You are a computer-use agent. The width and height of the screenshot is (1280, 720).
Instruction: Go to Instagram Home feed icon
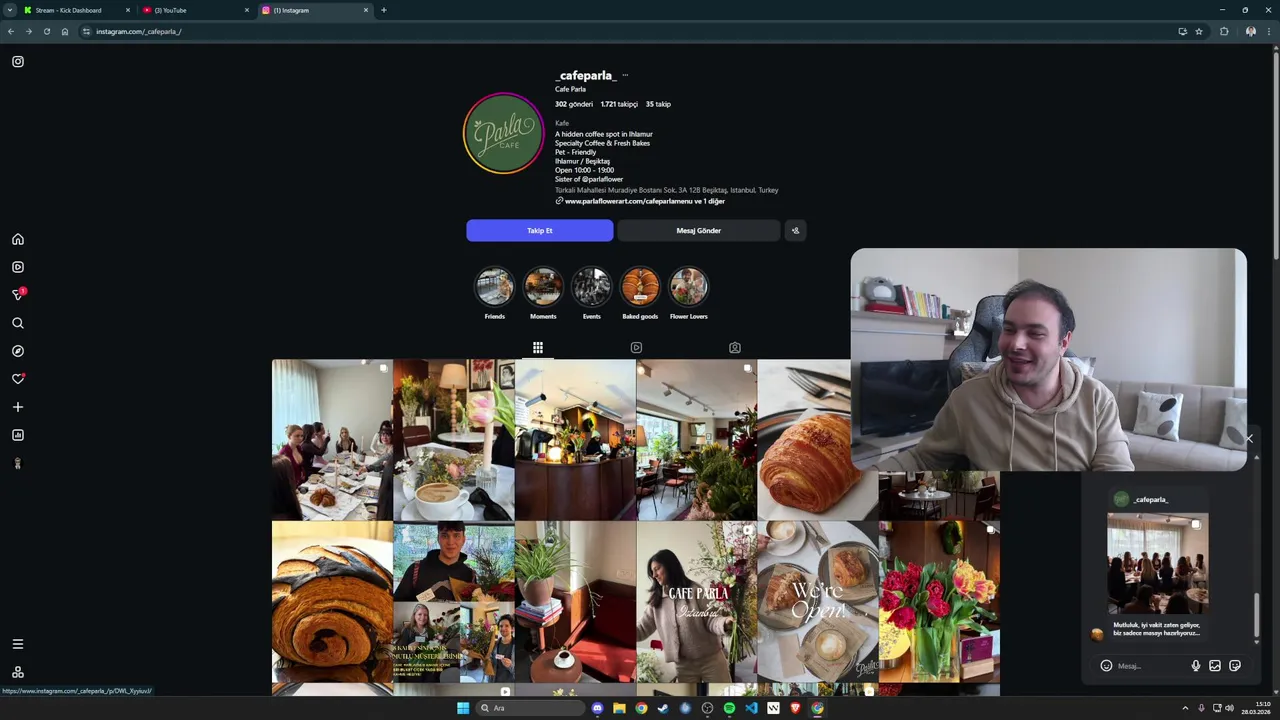18,239
